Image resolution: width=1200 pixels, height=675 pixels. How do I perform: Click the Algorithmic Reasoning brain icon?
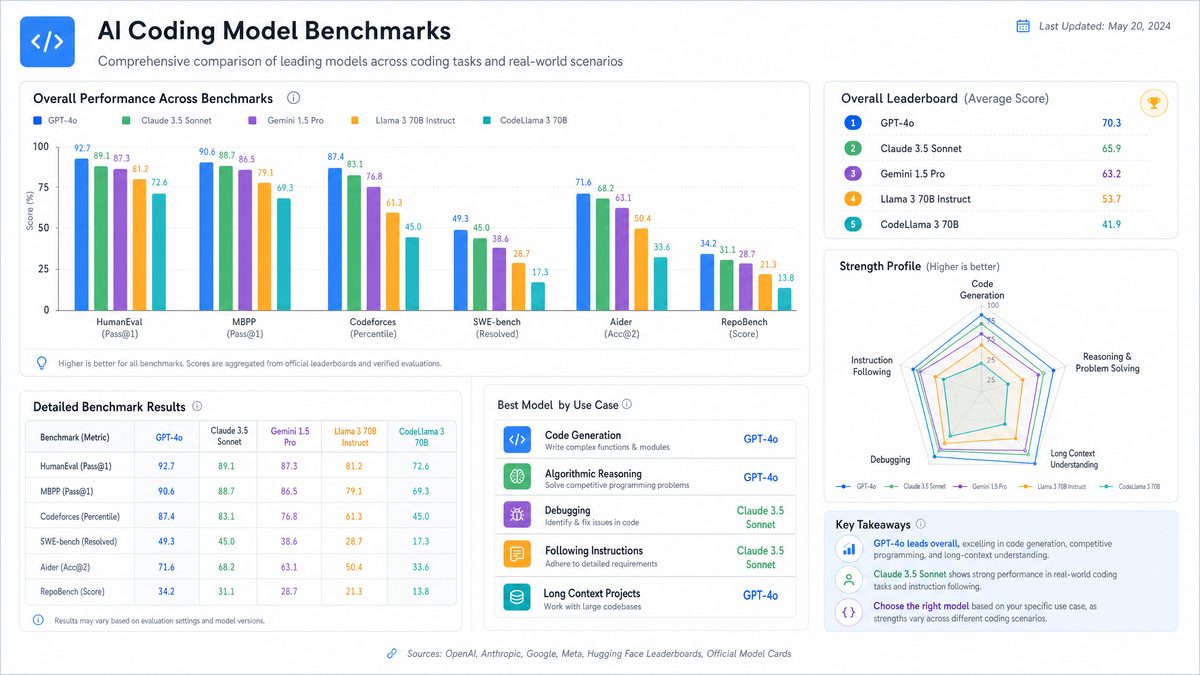coord(517,478)
